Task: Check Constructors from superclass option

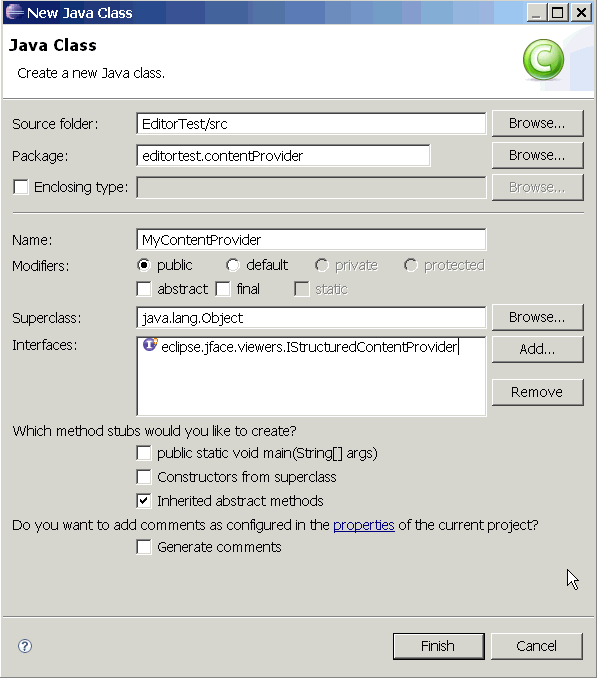Action: pos(144,477)
